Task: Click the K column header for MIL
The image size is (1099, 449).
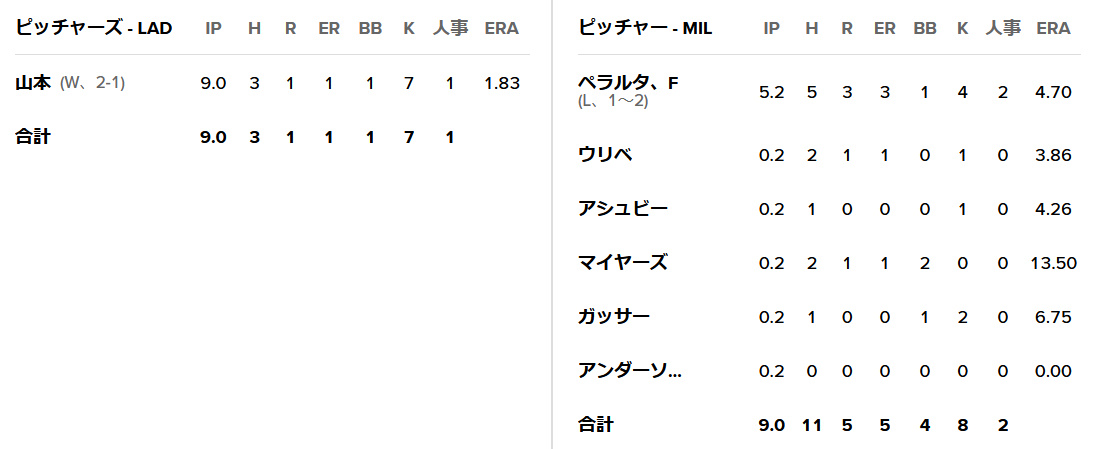Action: coord(962,28)
